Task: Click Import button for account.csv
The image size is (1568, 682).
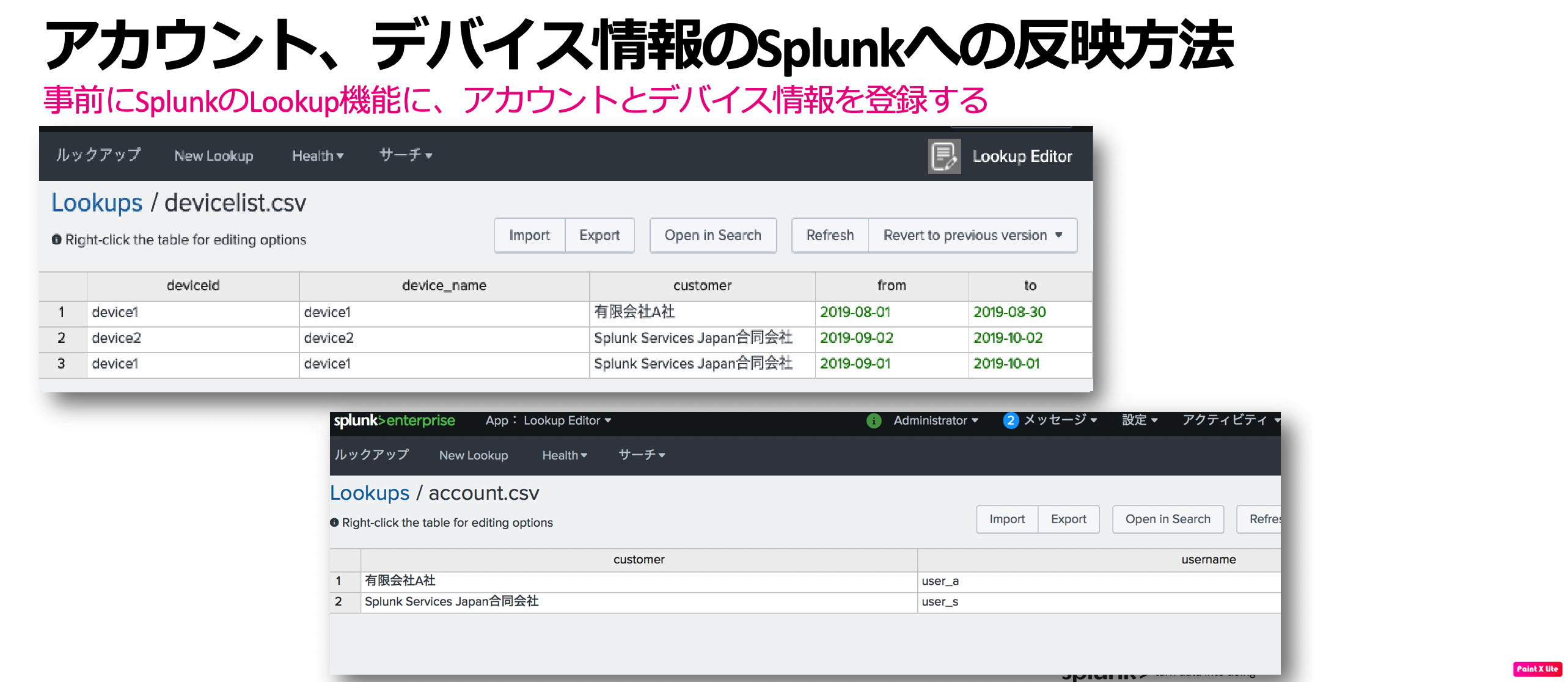Action: (1007, 519)
